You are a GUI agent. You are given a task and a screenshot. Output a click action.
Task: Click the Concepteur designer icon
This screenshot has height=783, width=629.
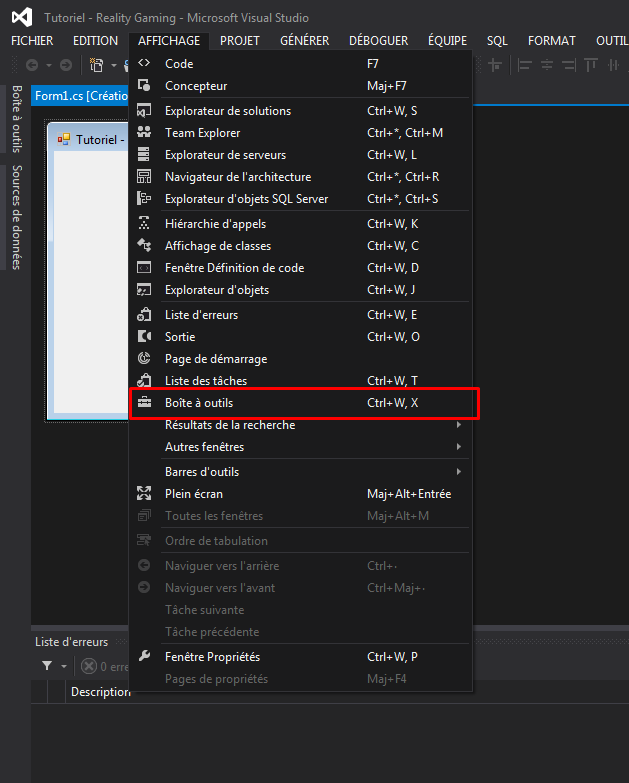[144, 85]
